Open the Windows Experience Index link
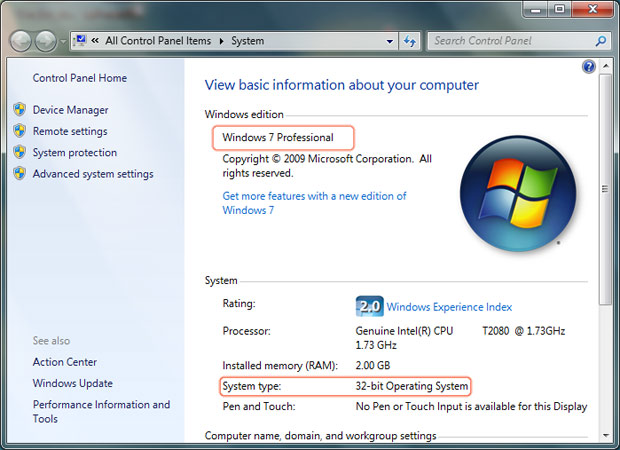This screenshot has height=450, width=620. (x=449, y=307)
